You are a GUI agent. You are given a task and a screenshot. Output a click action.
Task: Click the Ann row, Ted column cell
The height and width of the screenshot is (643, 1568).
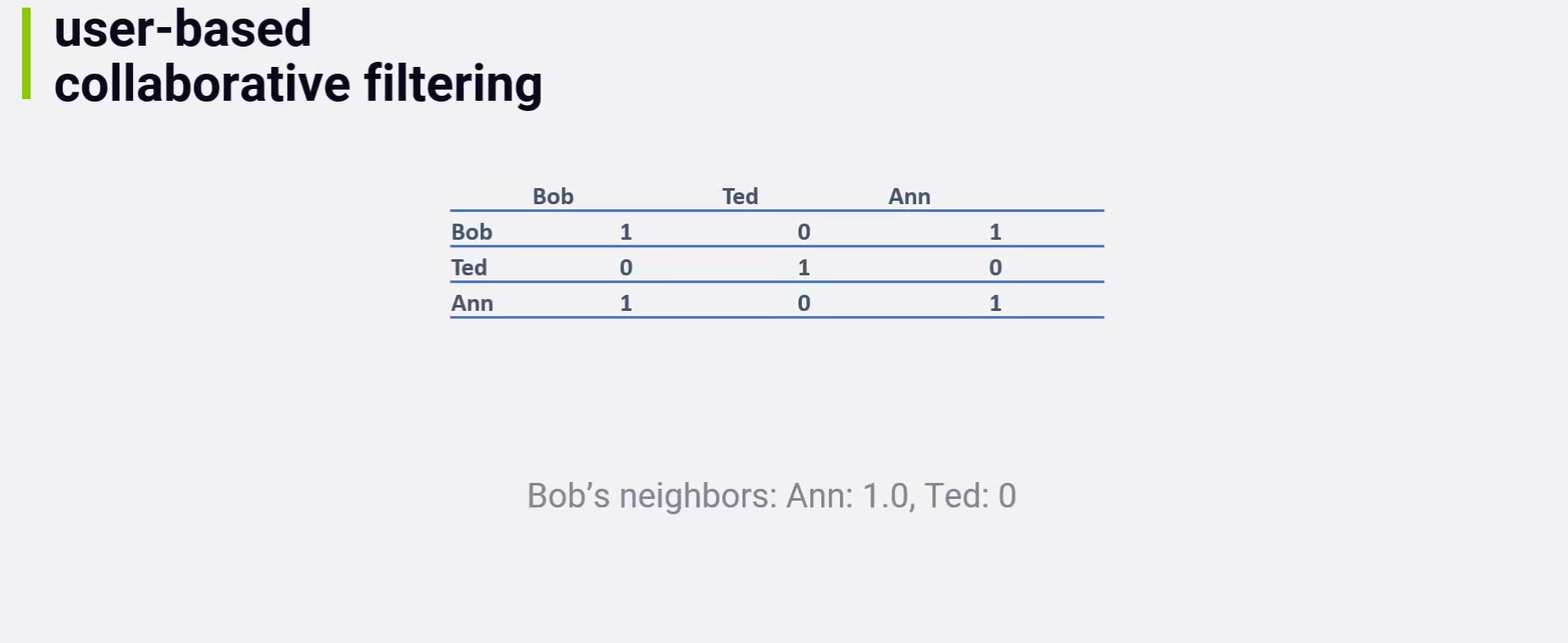803,303
